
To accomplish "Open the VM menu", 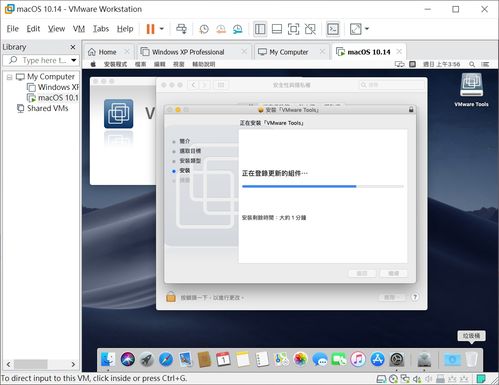I will click(x=79, y=29).
